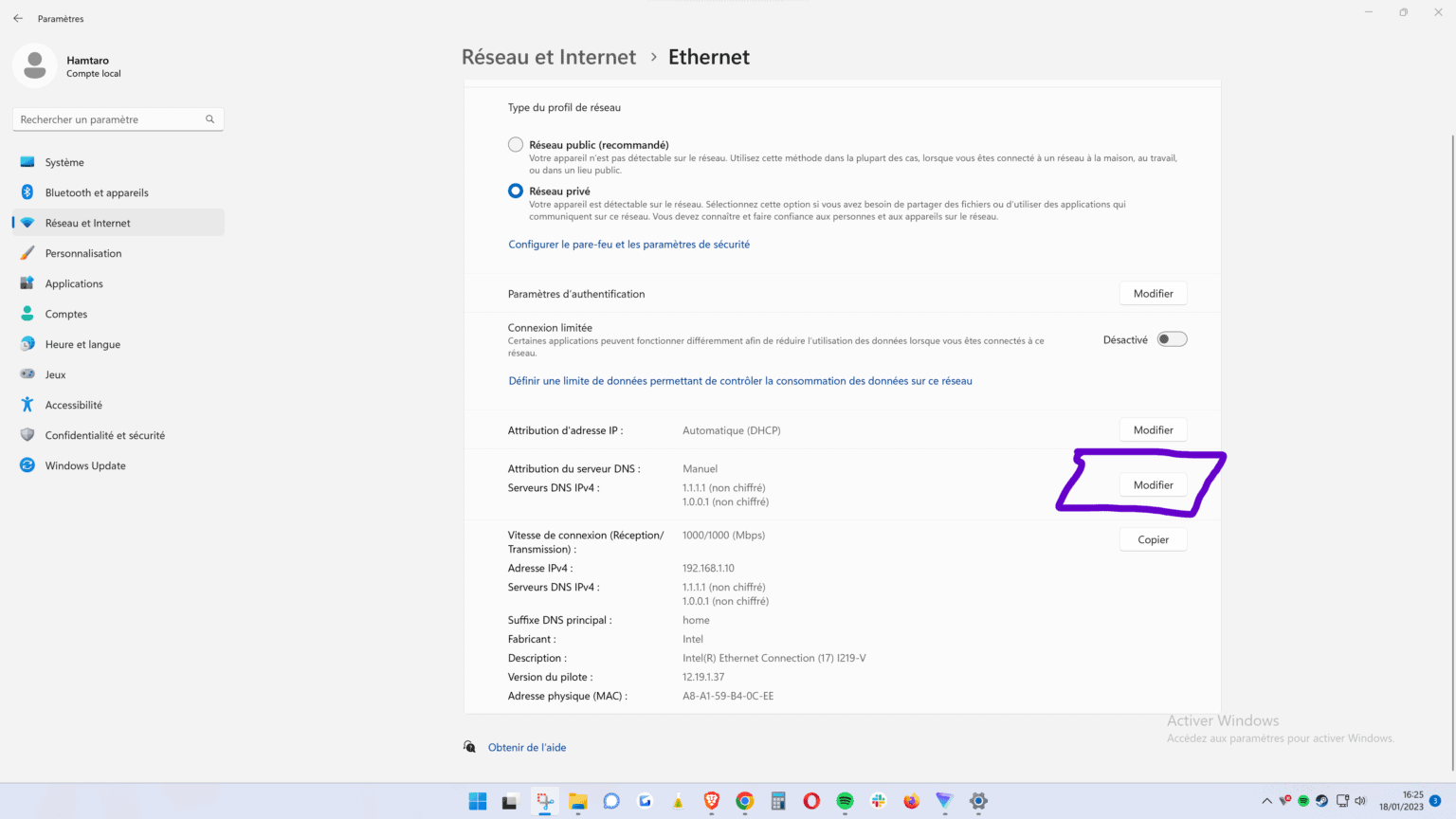This screenshot has height=819, width=1456.
Task: Select the Réseau public radio button
Action: tap(515, 144)
